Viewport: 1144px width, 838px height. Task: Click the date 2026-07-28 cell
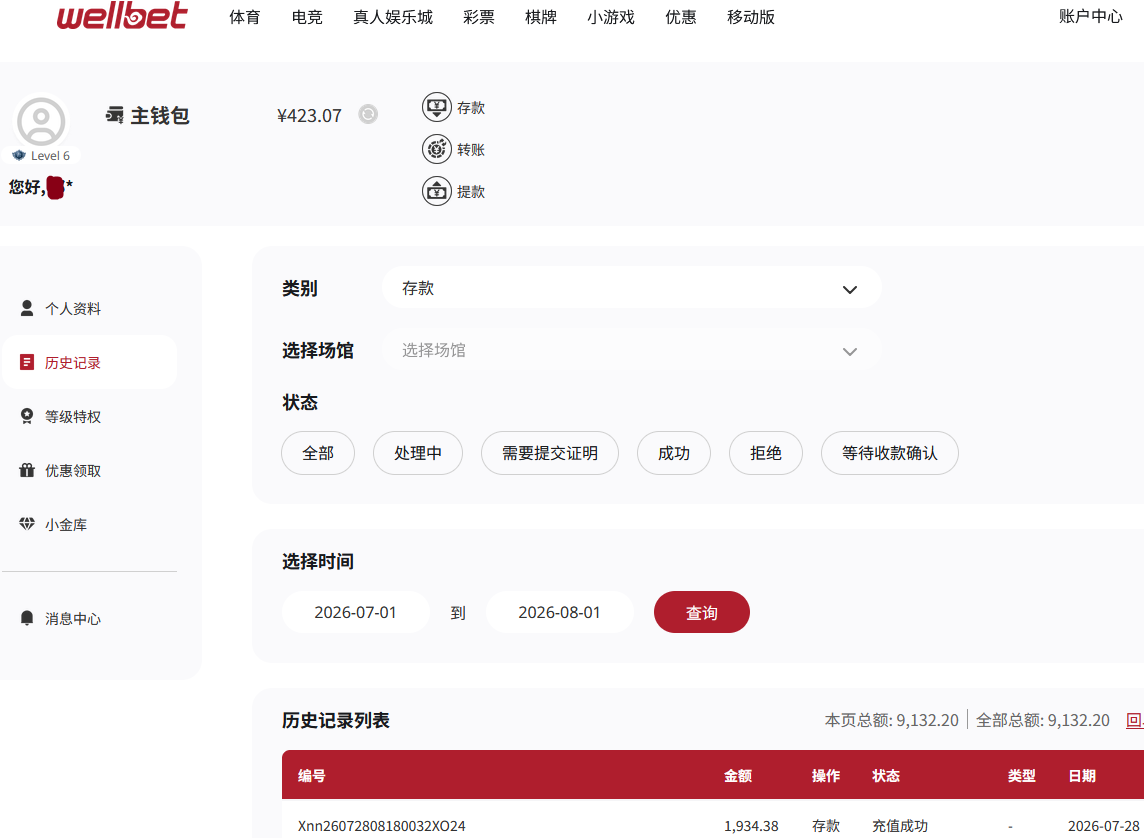(x=1104, y=826)
